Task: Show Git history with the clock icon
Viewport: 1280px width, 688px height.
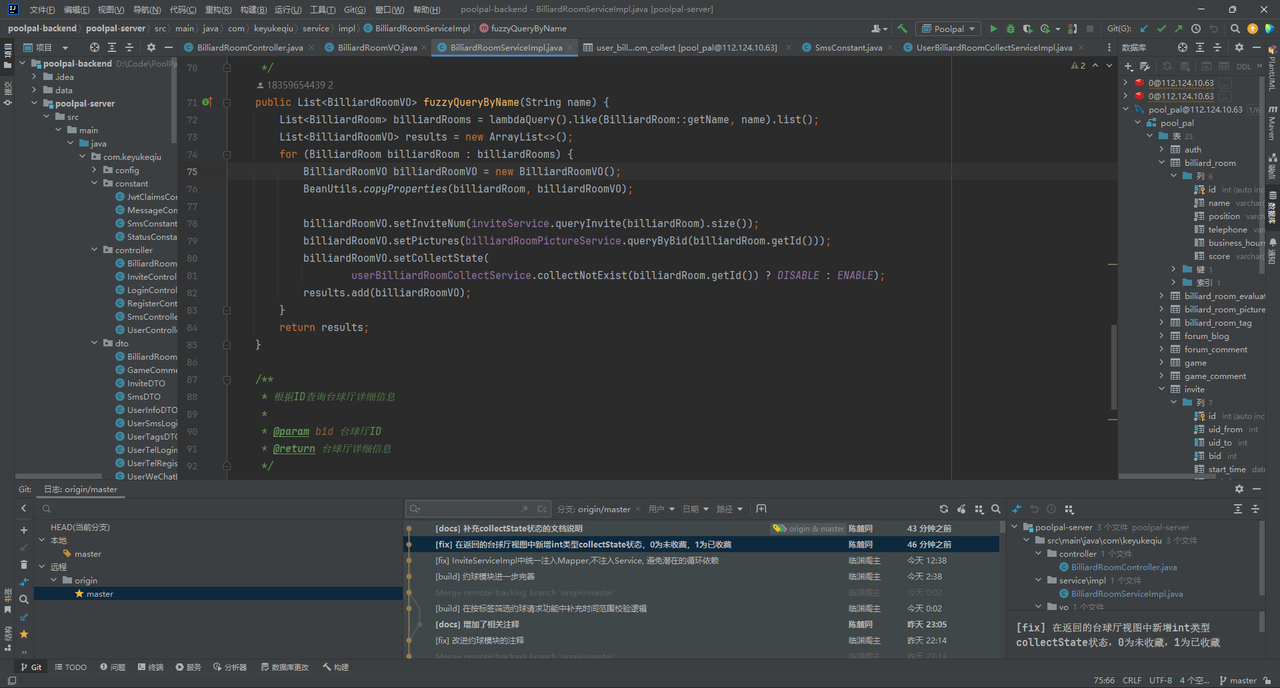Action: (1196, 29)
